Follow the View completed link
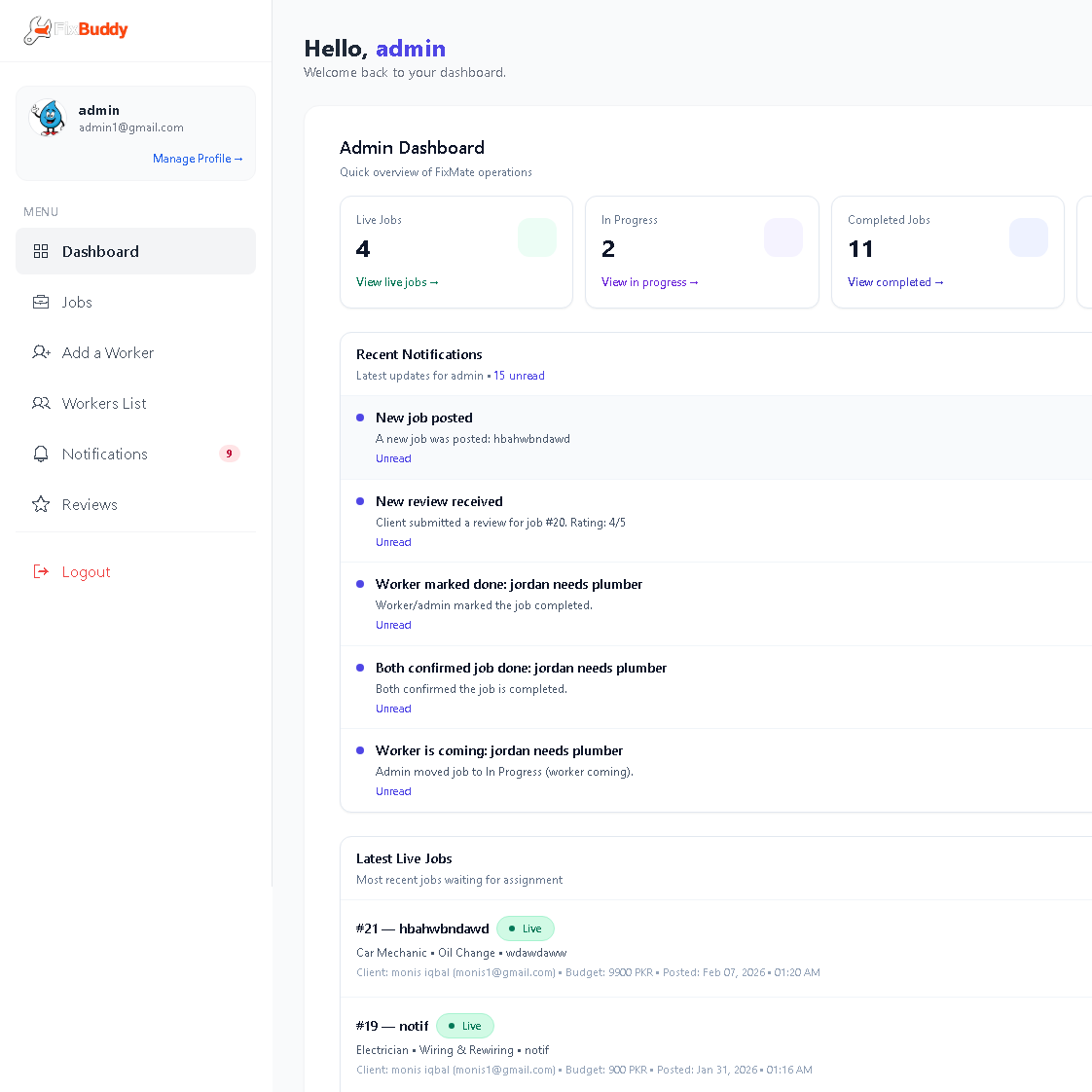The height and width of the screenshot is (1092, 1092). [x=895, y=282]
